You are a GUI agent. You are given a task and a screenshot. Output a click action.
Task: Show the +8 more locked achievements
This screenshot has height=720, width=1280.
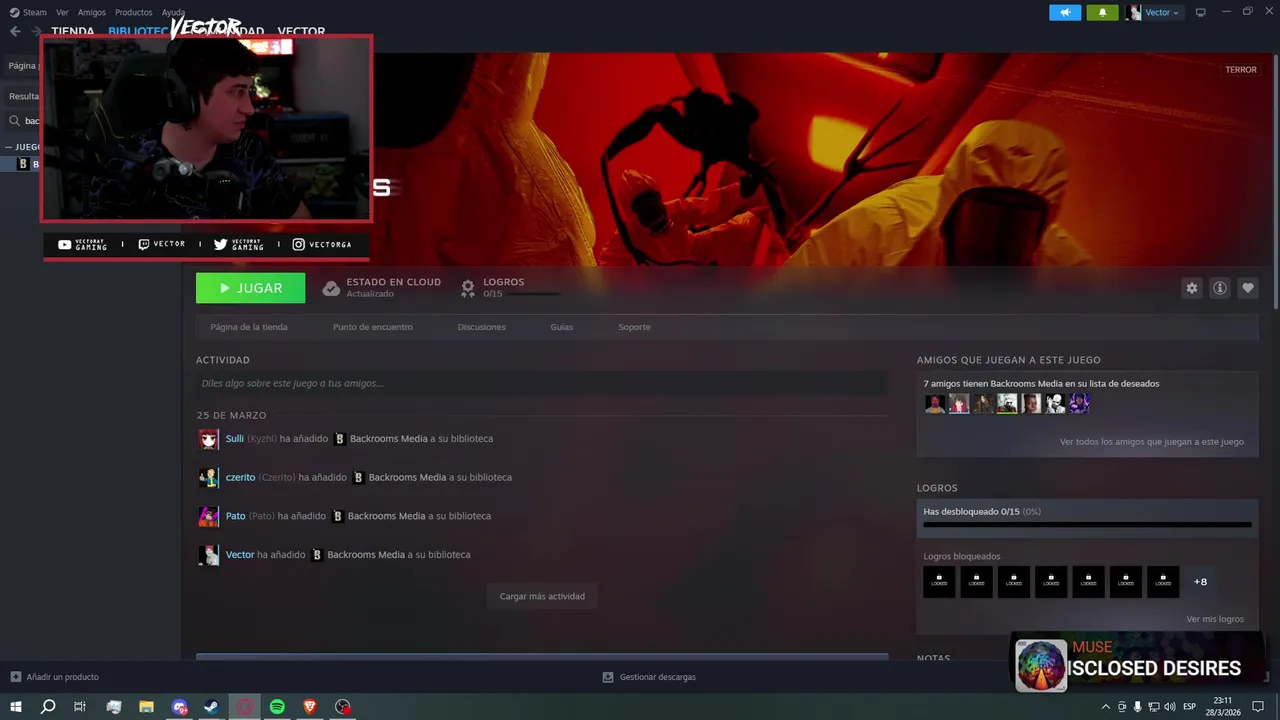pos(1200,582)
